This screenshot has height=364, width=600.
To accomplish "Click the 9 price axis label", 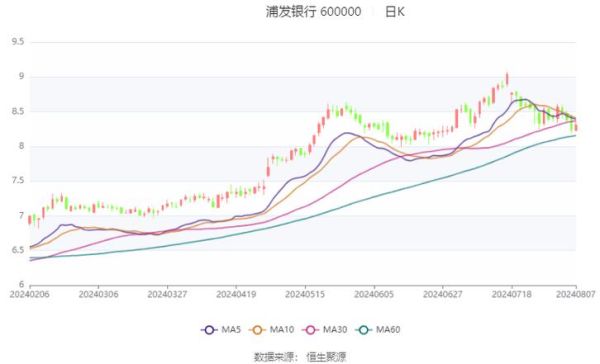I will pos(21,76).
